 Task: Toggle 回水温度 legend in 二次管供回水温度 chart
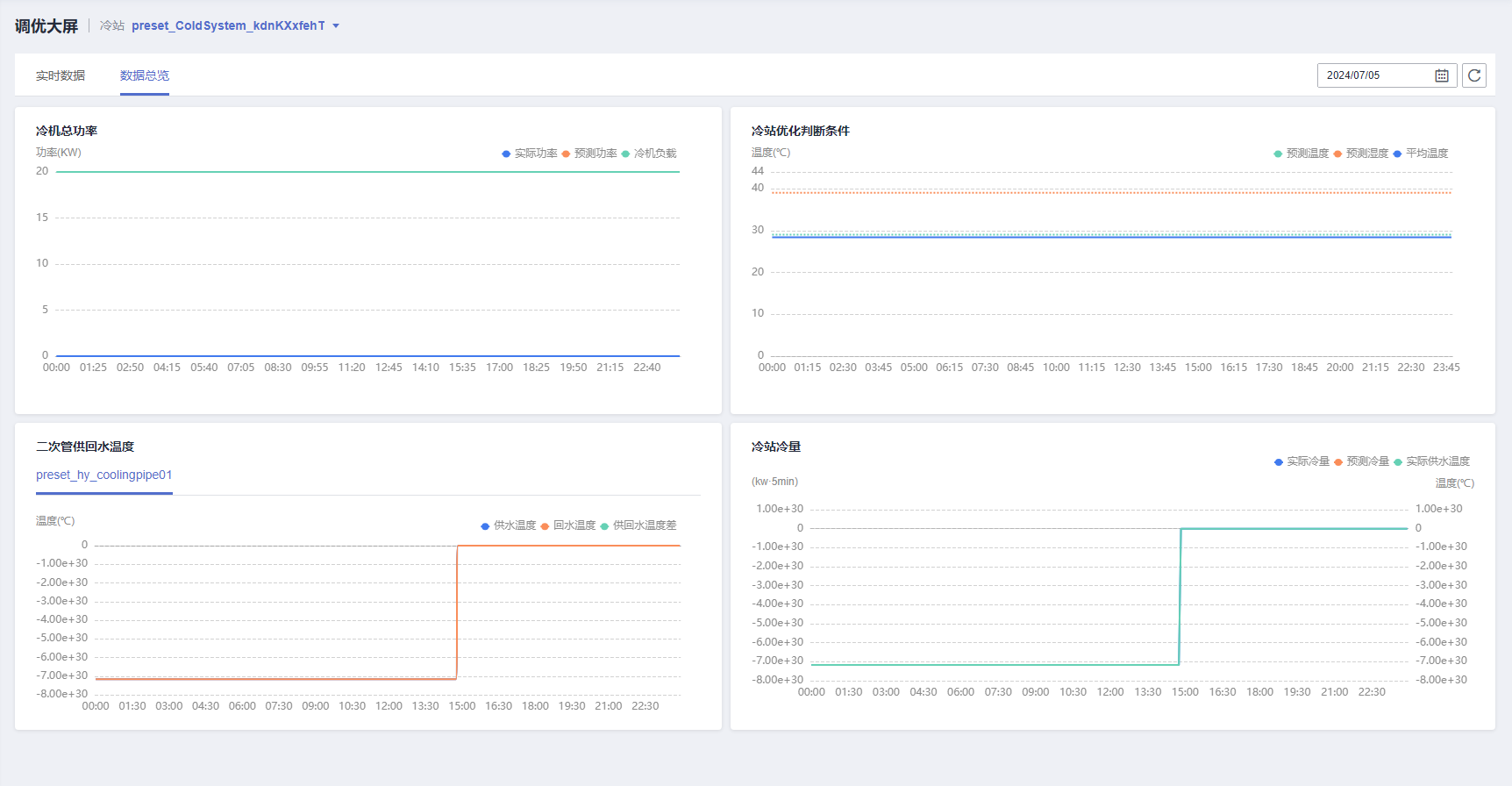click(568, 525)
